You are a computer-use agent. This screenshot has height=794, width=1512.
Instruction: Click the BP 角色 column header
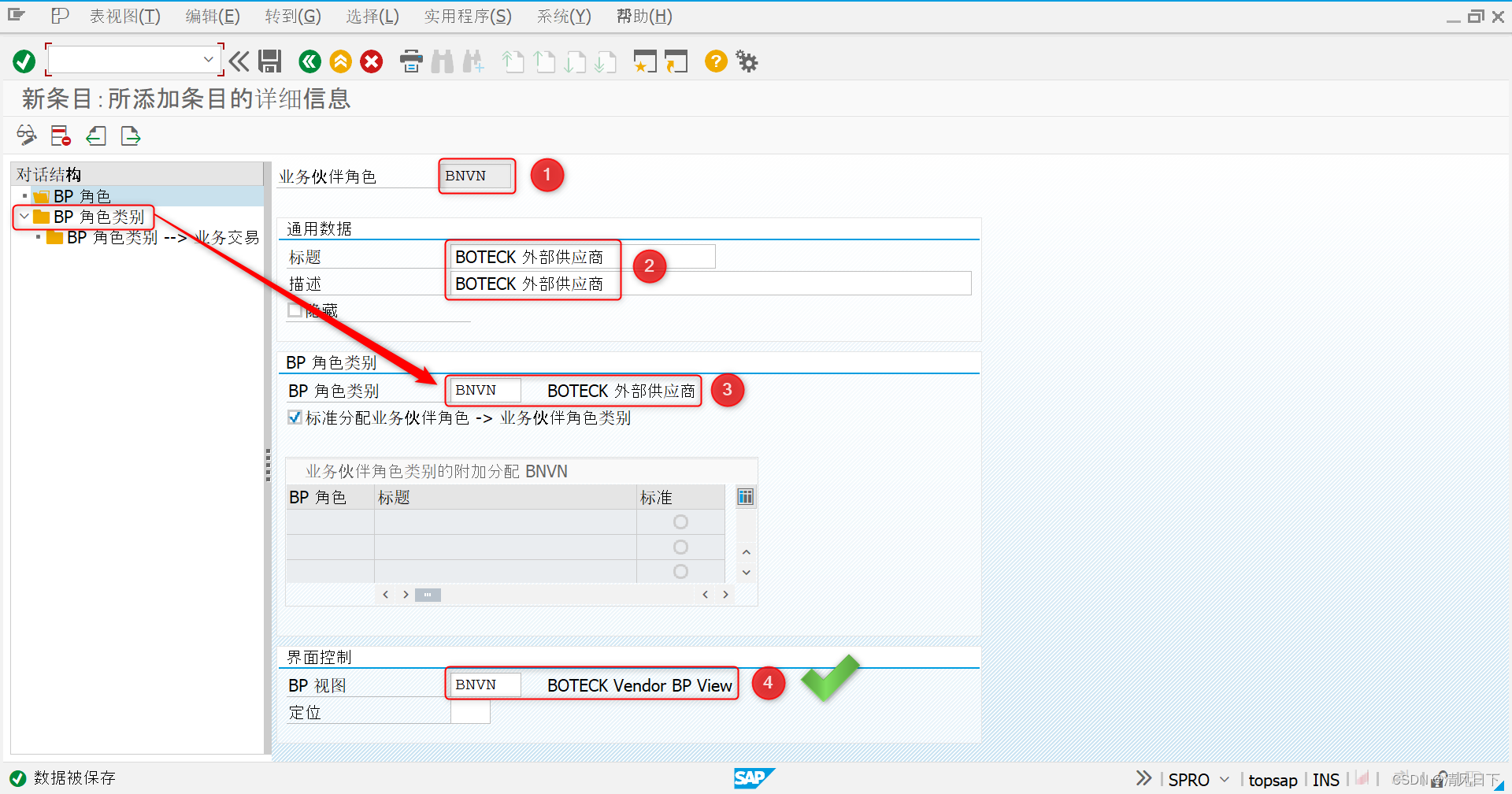tap(330, 497)
